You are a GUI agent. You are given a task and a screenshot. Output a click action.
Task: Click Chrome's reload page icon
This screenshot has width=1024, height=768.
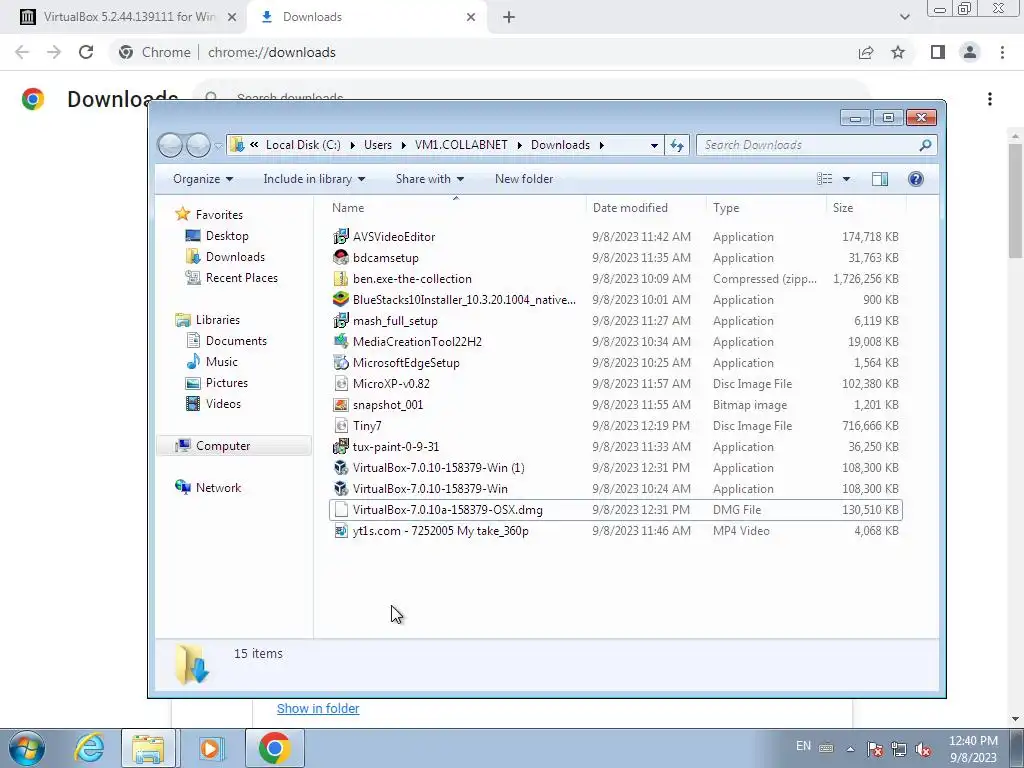(86, 52)
